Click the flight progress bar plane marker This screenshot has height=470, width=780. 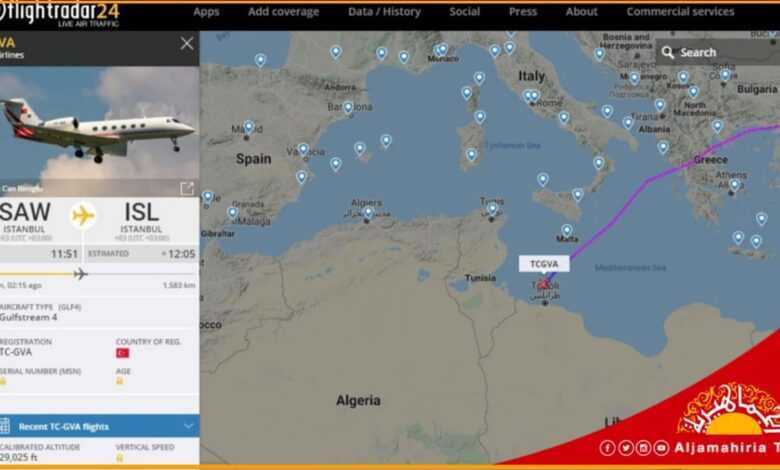pyautogui.click(x=80, y=274)
